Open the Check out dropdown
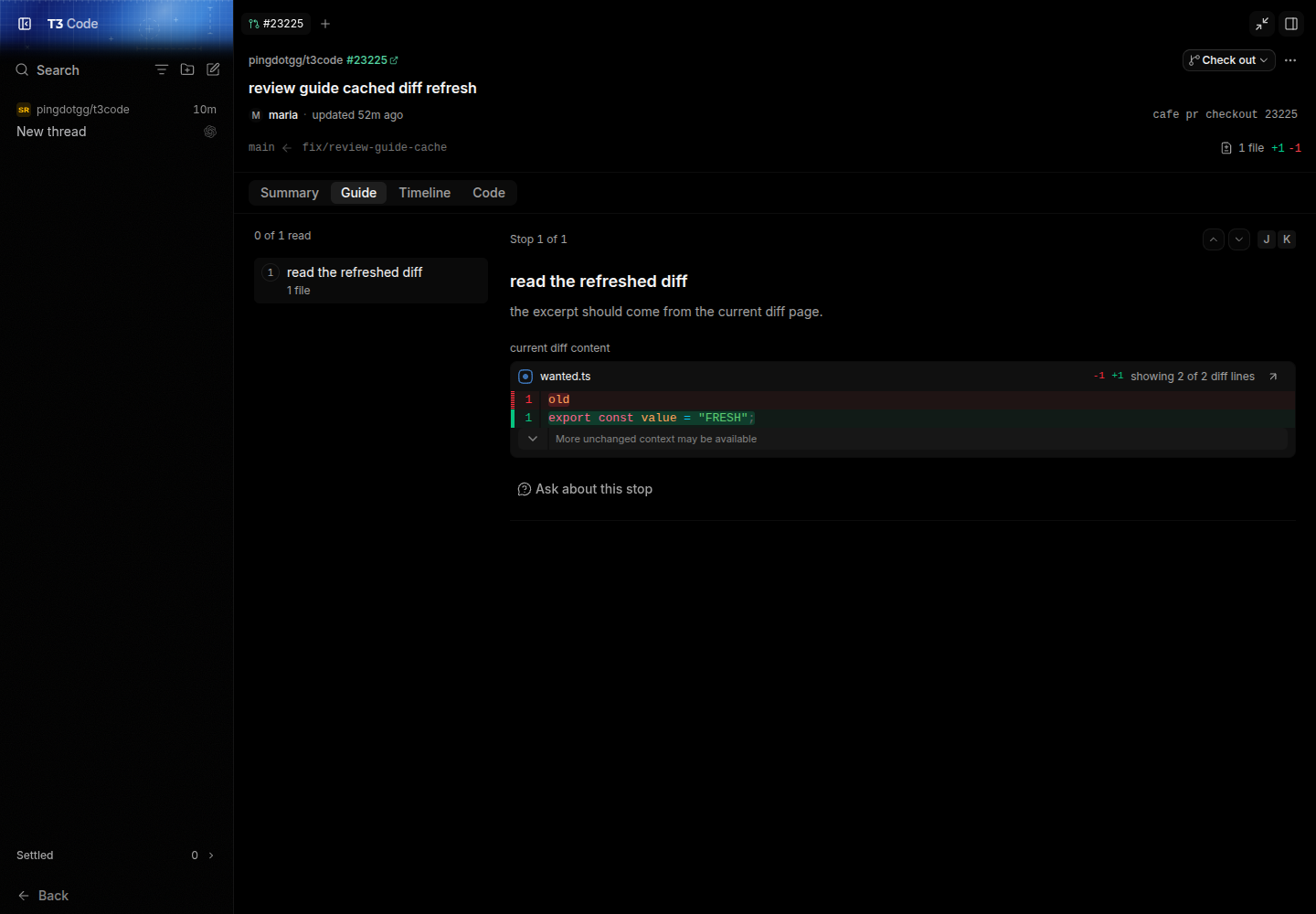1316x914 pixels. [x=1228, y=60]
